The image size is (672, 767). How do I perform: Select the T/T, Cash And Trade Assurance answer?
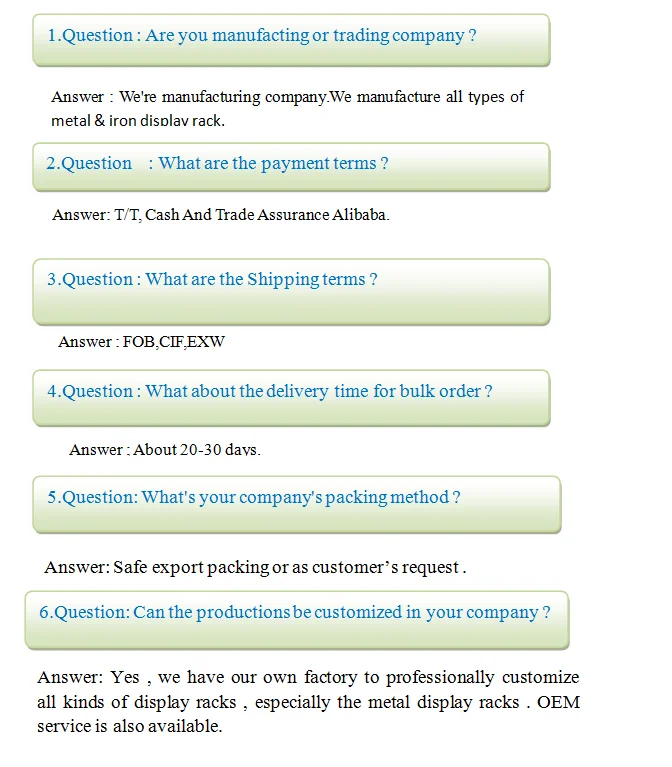coord(220,215)
